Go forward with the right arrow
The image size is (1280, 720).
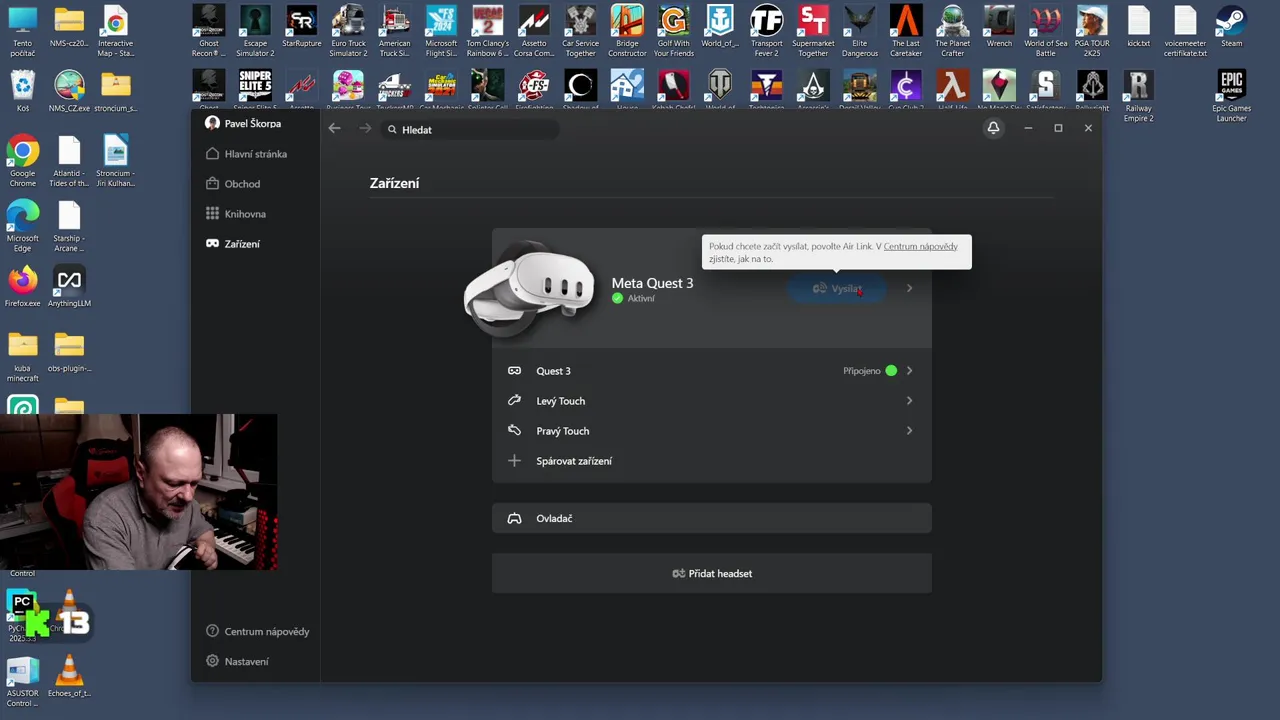pos(365,129)
